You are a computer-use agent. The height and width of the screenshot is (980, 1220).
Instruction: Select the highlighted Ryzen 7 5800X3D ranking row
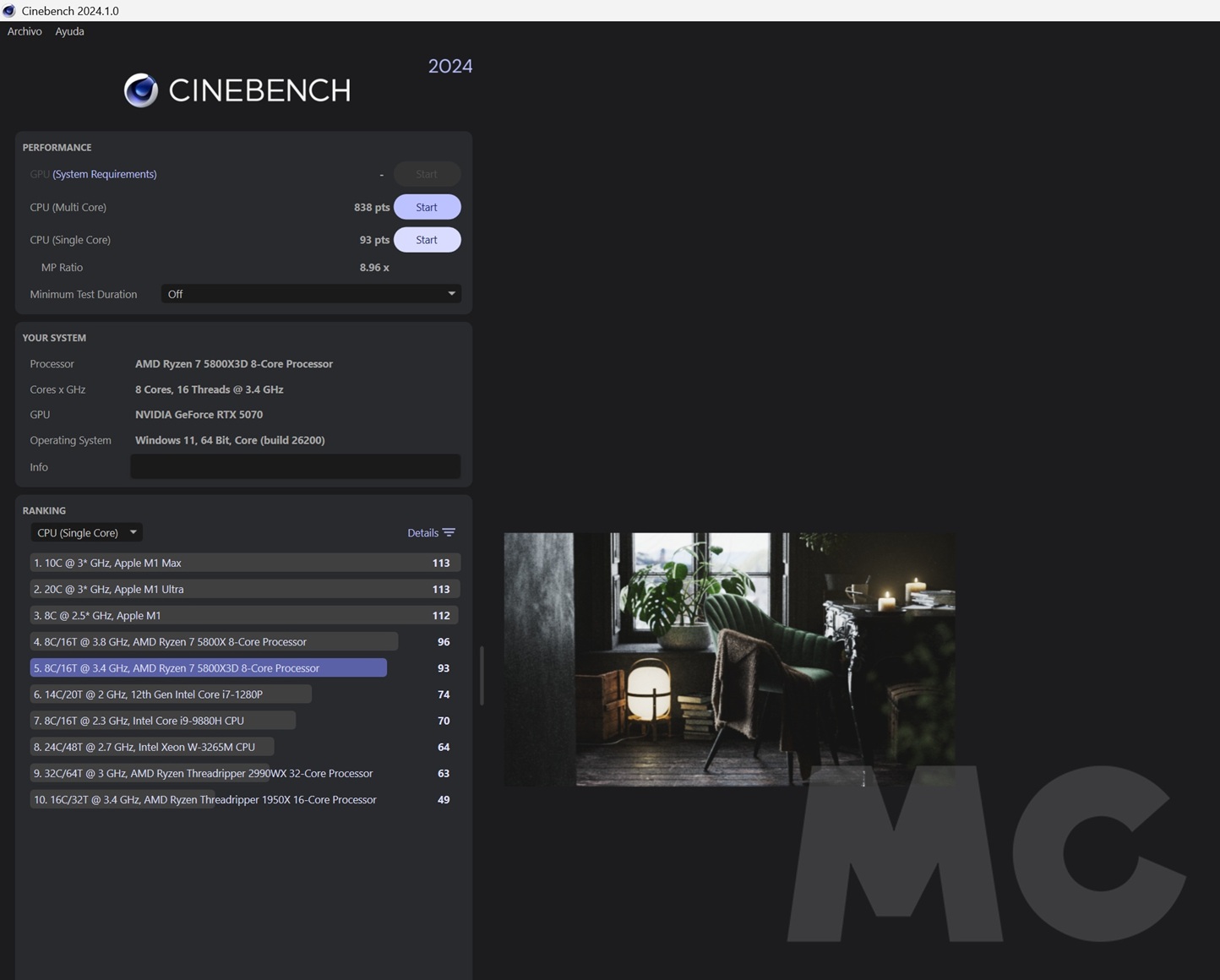[245, 667]
